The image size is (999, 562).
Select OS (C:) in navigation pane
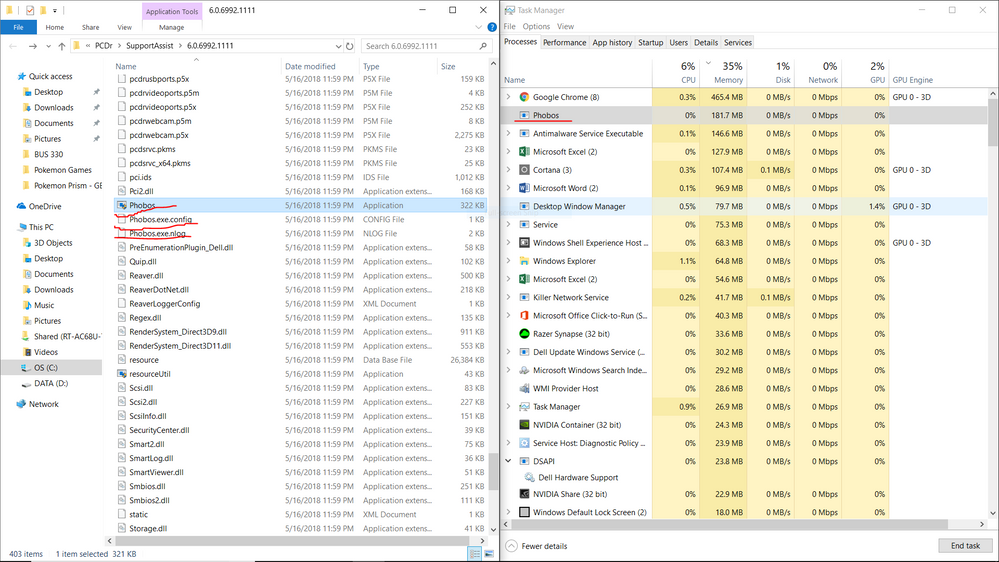point(52,368)
